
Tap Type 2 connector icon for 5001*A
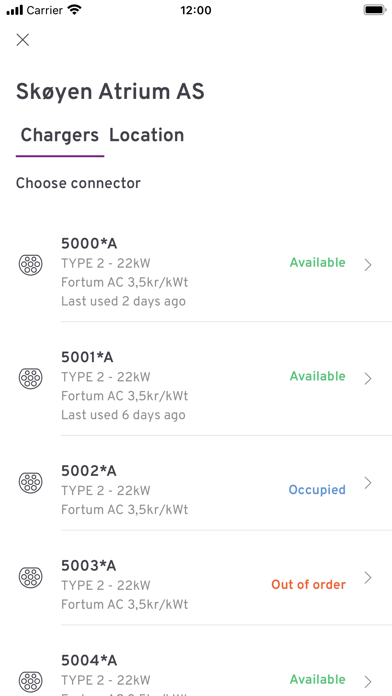[31, 378]
